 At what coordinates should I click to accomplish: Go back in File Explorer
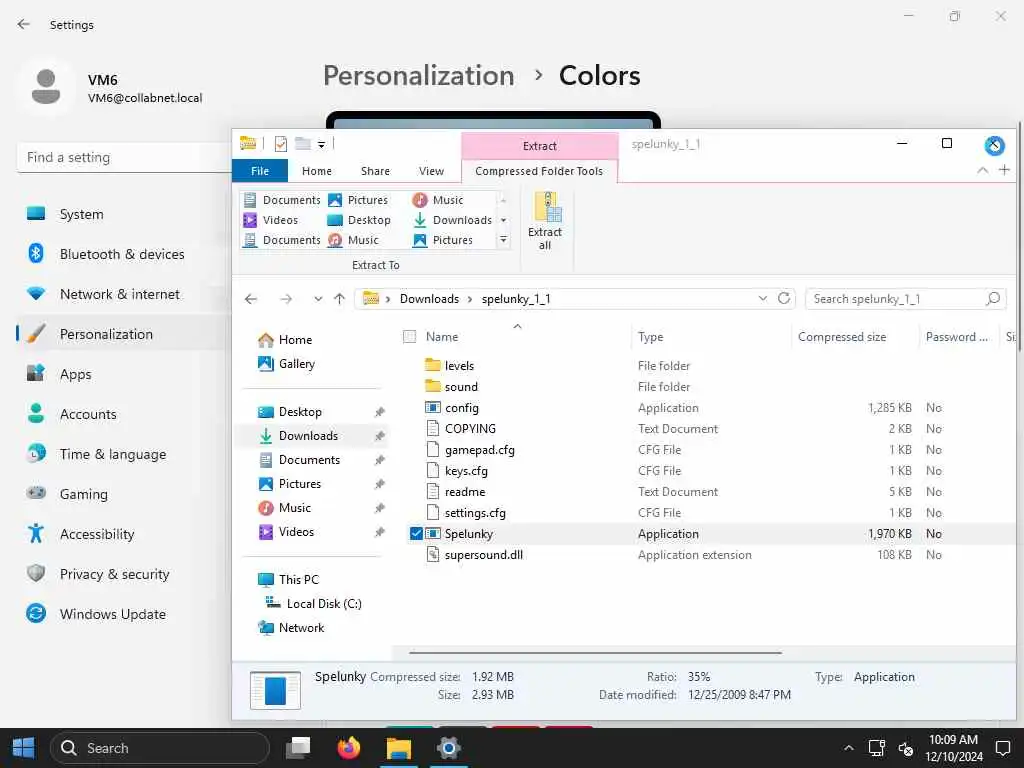251,299
